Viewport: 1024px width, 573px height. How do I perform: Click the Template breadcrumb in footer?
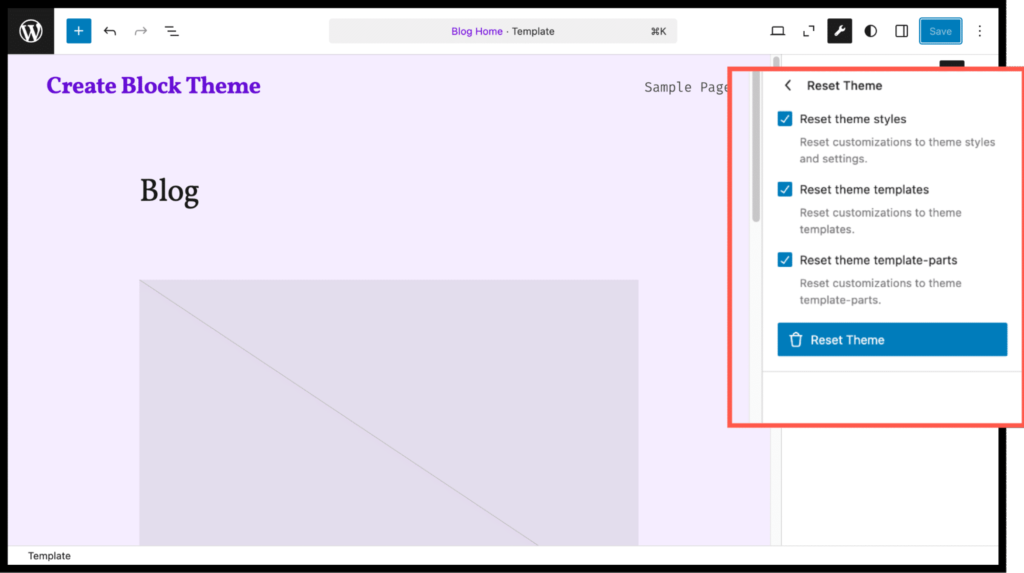(49, 555)
